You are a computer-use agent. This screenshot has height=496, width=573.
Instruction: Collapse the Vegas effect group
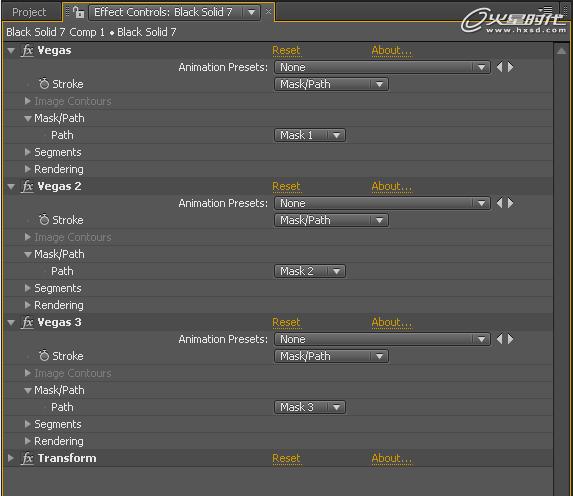pos(11,51)
